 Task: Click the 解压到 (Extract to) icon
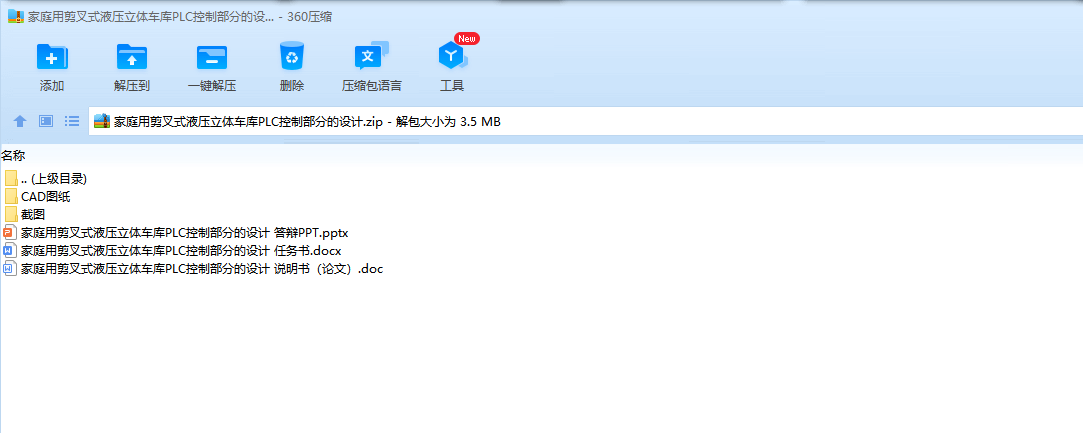click(x=132, y=57)
